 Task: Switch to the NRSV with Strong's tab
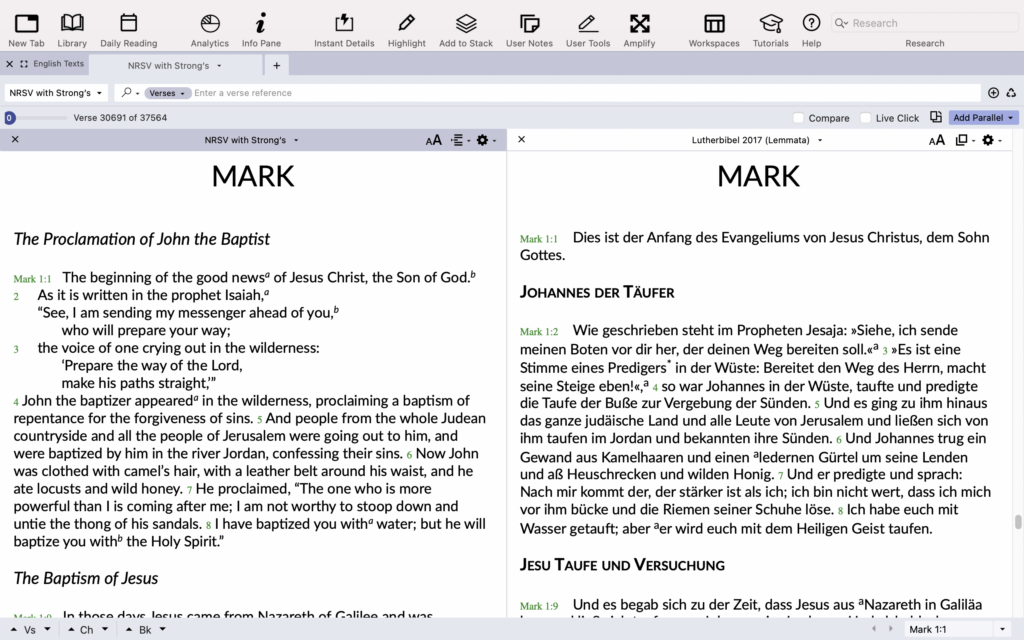pos(170,65)
